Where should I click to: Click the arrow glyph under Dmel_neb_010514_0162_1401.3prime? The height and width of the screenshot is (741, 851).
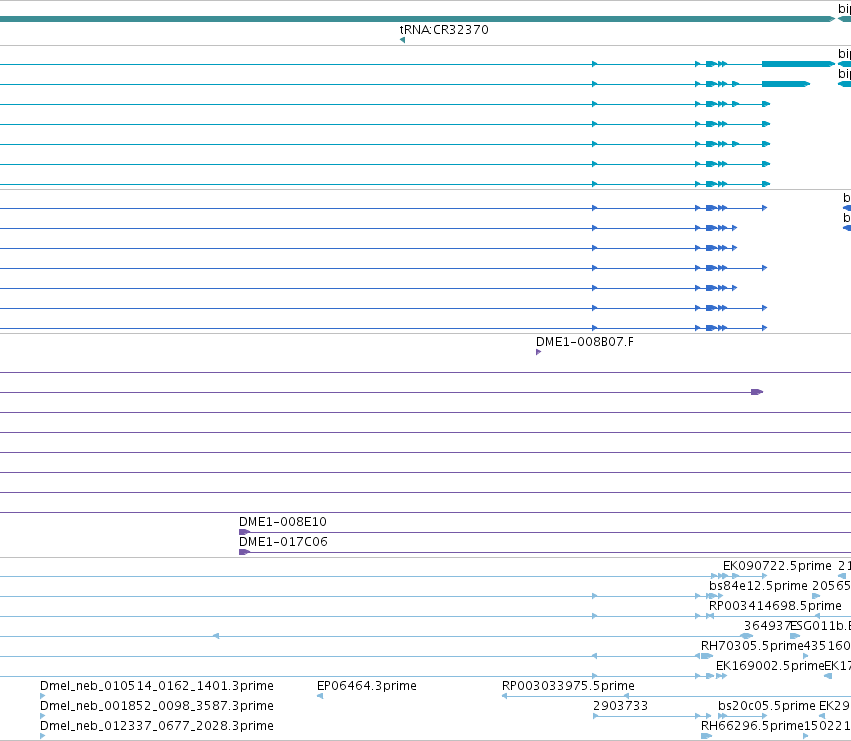pos(43,696)
